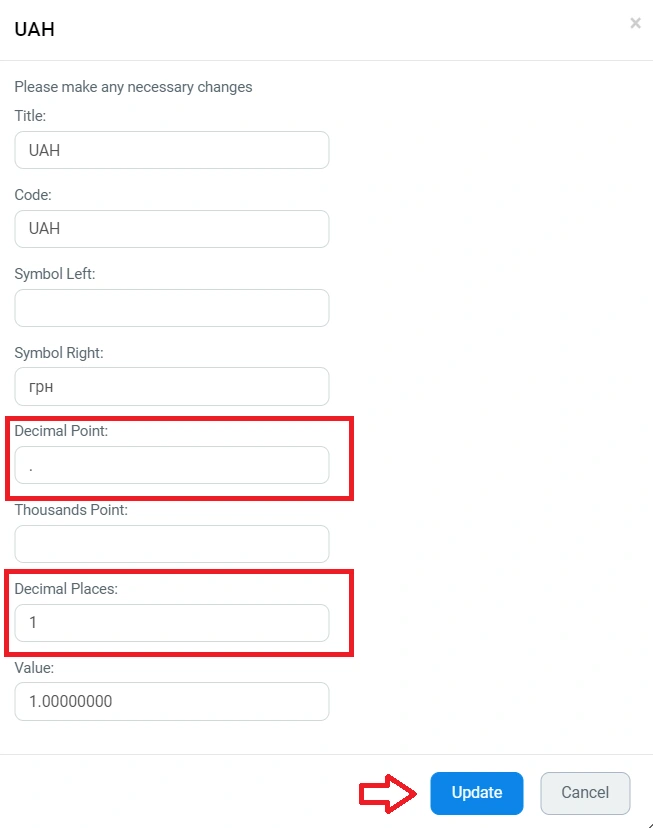This screenshot has width=653, height=828.
Task: Click the Symbol Right field containing грн
Action: point(171,386)
